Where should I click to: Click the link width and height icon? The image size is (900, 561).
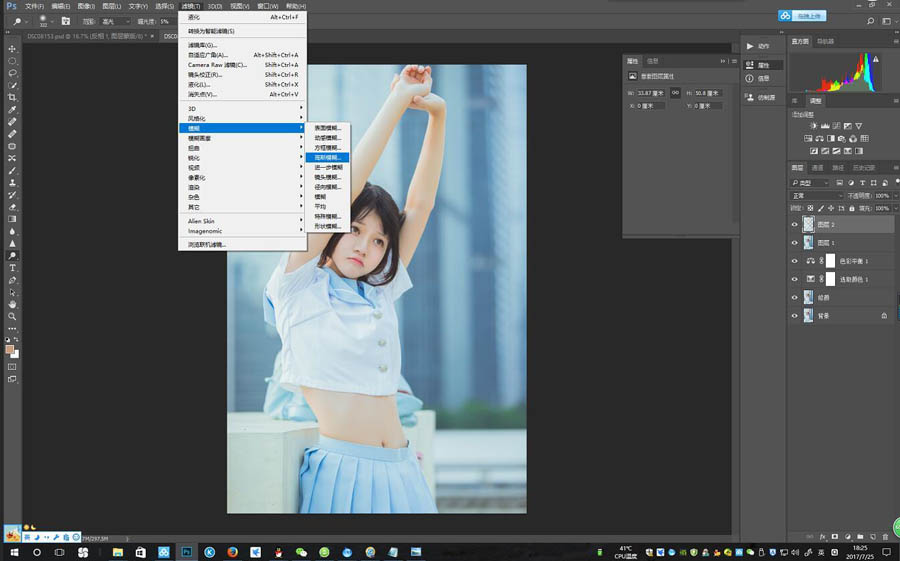tap(675, 92)
